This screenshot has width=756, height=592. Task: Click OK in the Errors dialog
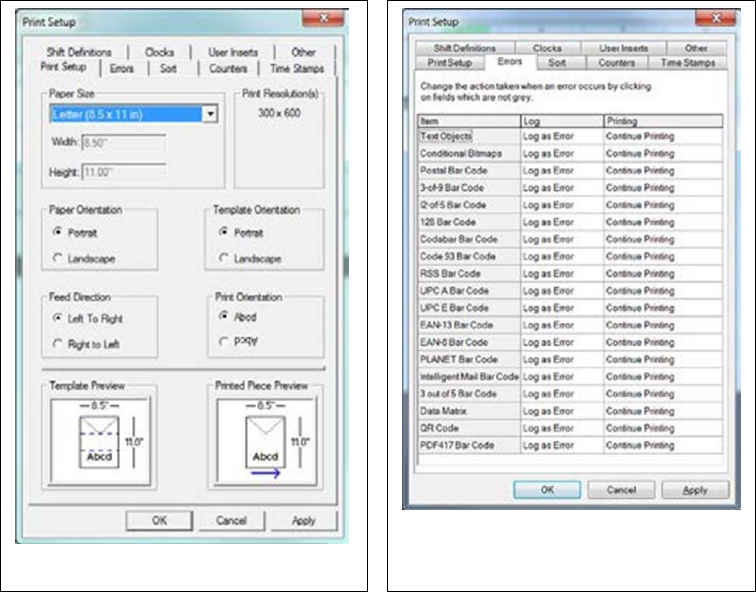(547, 490)
